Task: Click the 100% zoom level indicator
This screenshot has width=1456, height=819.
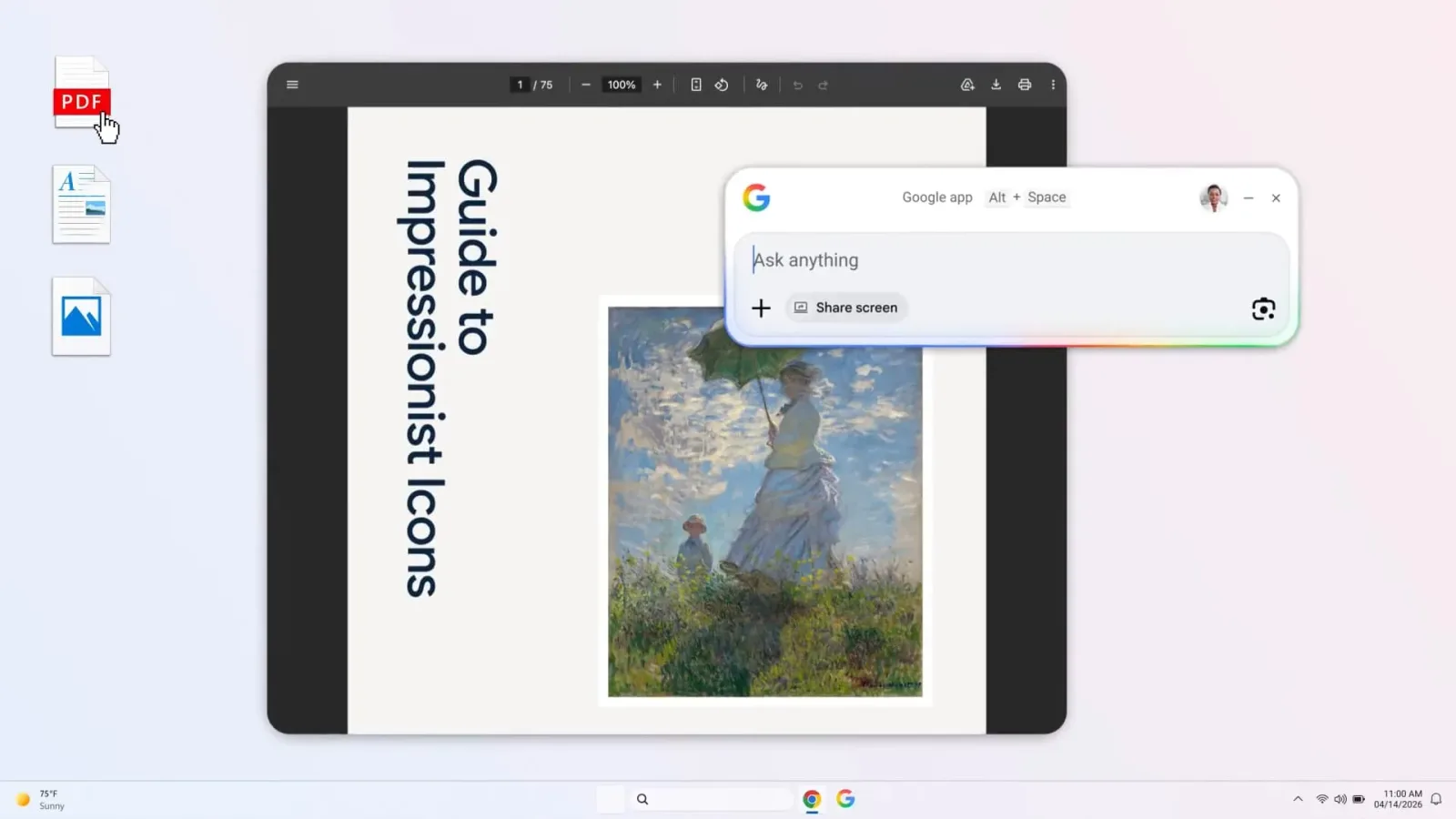Action: (x=622, y=85)
